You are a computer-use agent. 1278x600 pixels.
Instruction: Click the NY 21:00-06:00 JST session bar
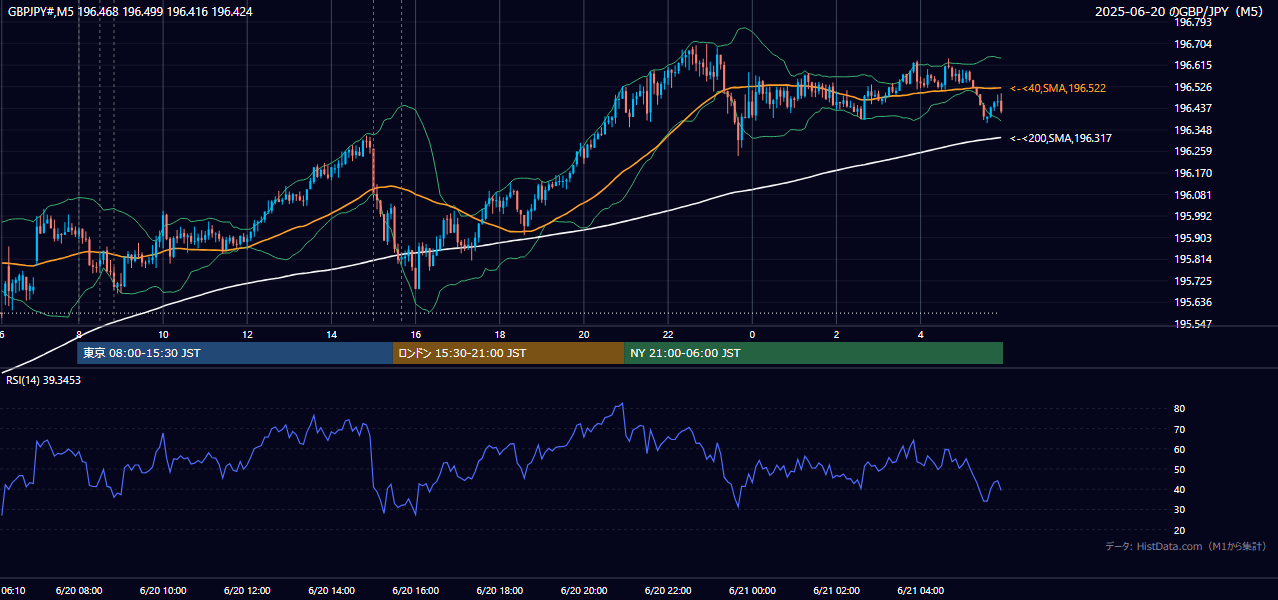813,353
